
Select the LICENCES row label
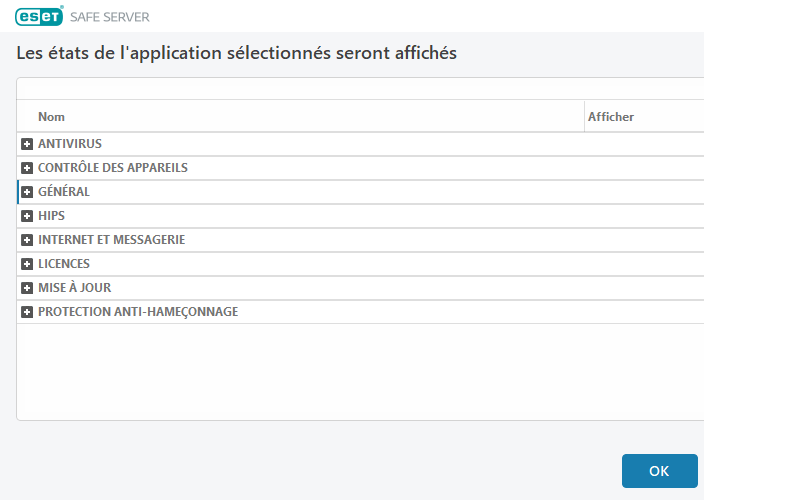point(64,264)
